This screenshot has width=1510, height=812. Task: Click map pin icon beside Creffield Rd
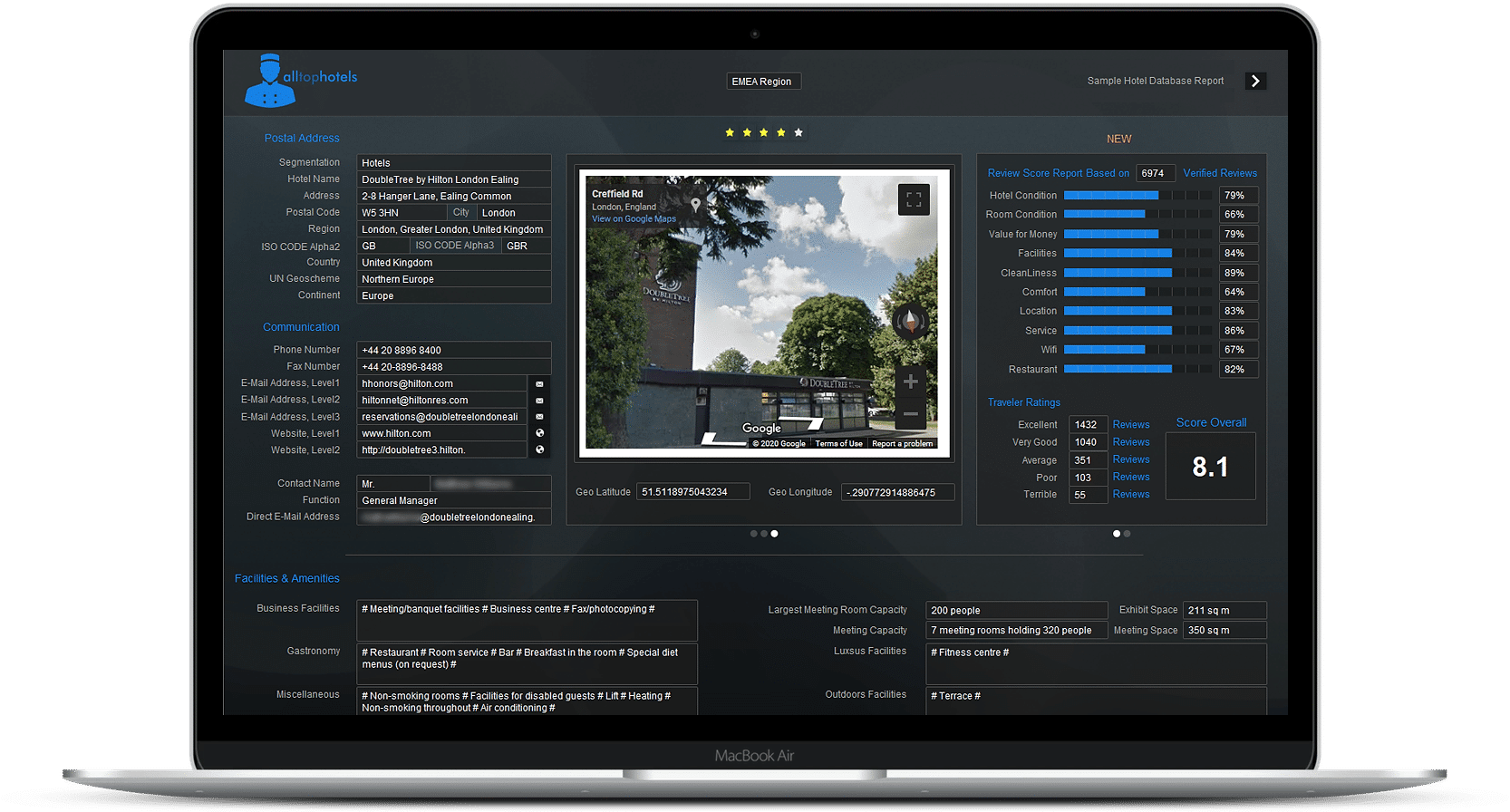click(695, 205)
